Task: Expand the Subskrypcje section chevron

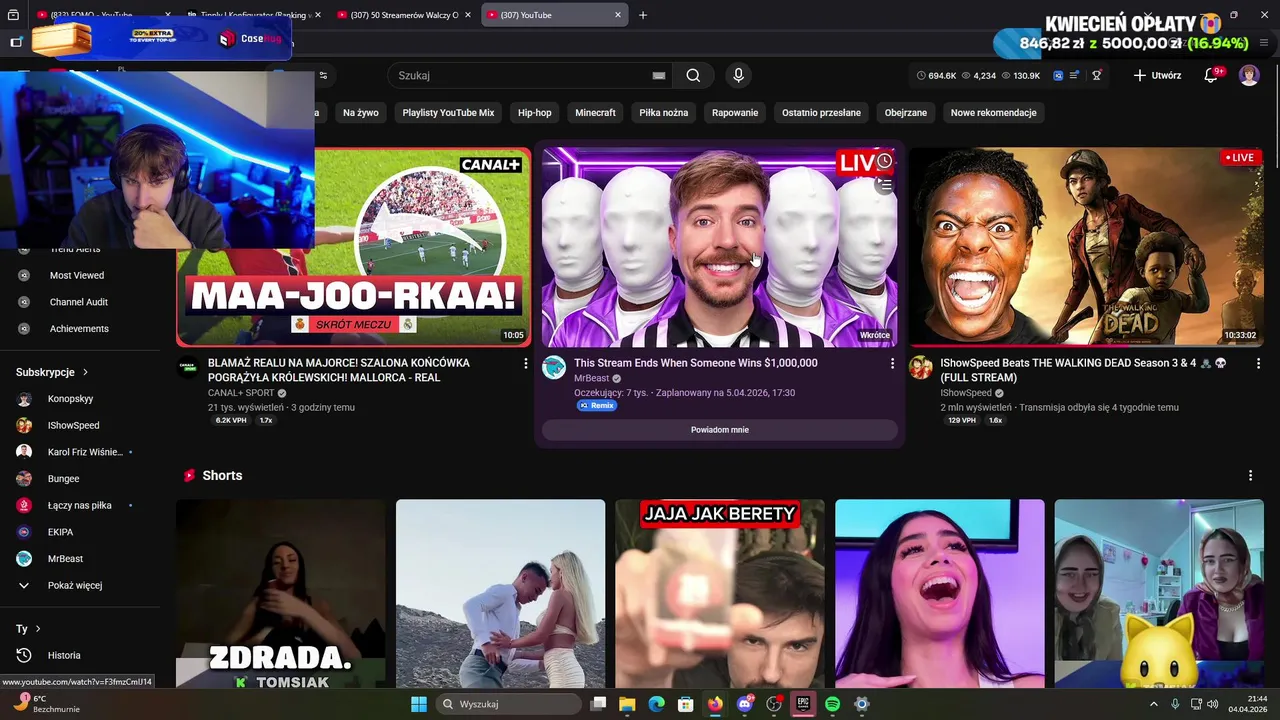Action: pos(85,372)
